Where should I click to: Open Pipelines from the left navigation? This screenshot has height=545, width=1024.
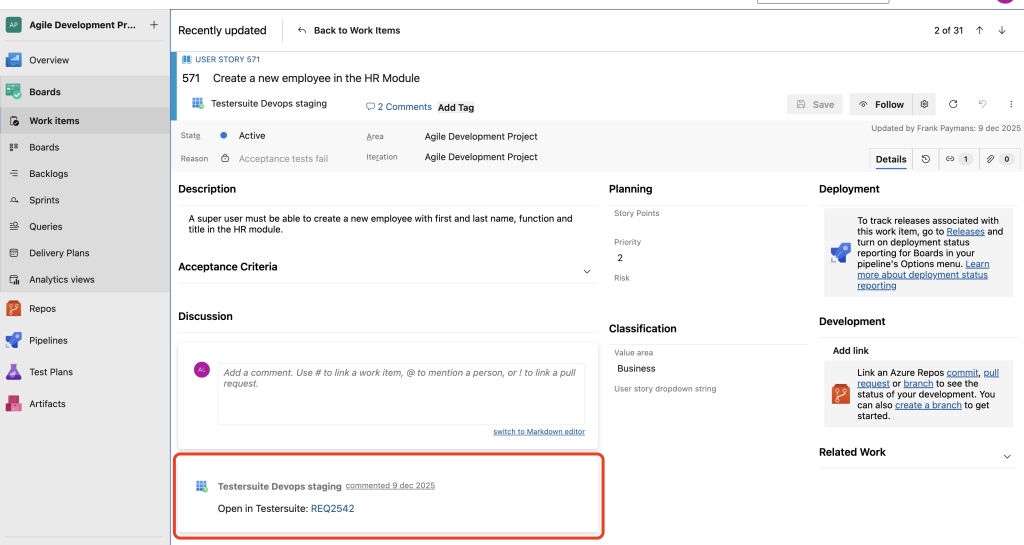coord(48,340)
